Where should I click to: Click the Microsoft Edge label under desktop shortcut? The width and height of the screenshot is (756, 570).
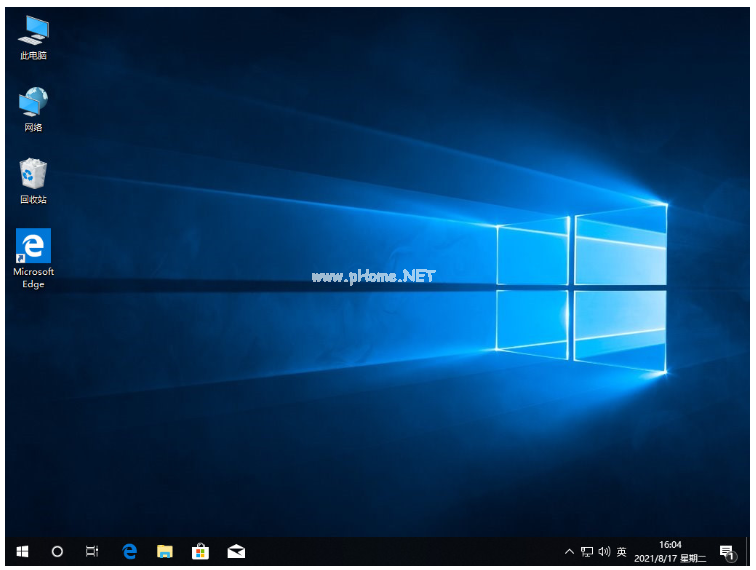click(x=33, y=278)
